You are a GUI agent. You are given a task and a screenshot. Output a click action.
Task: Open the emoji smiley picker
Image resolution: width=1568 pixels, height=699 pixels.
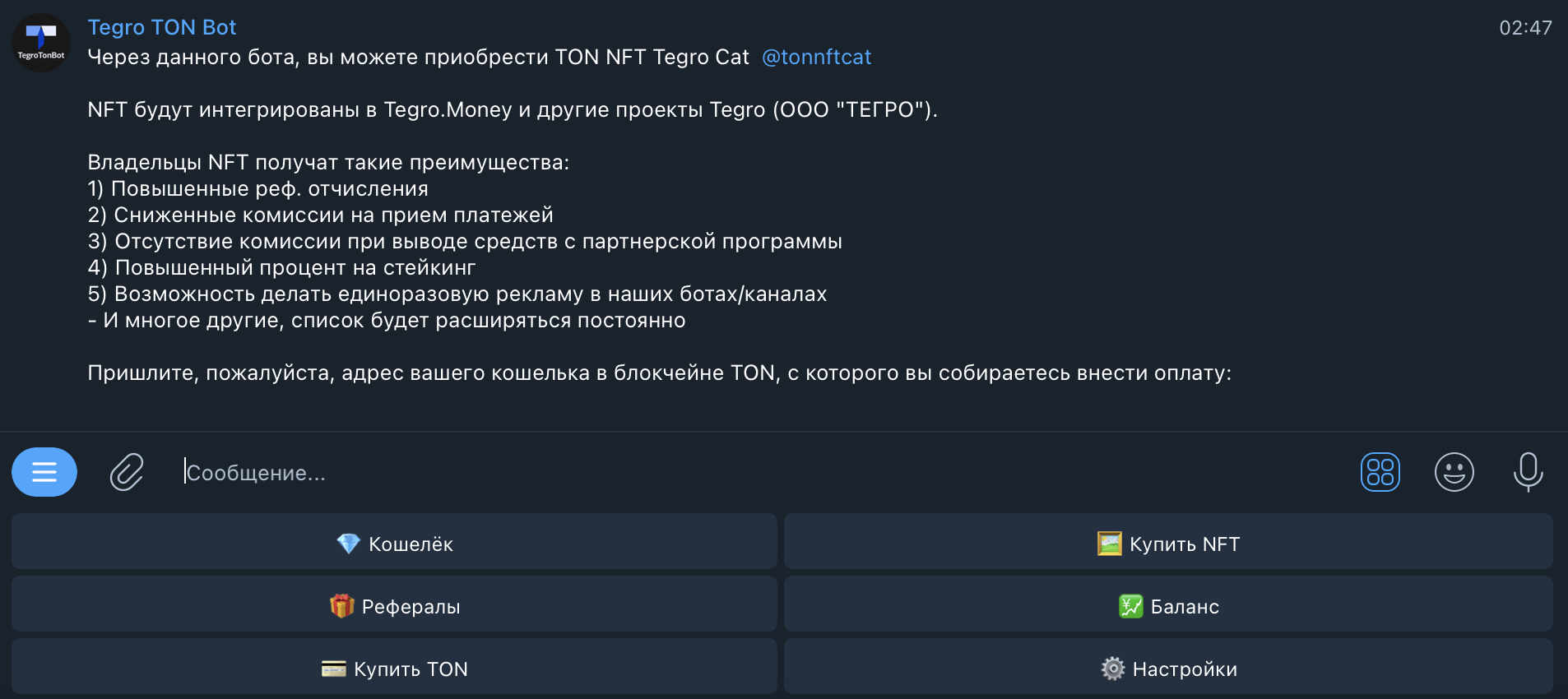coord(1454,472)
